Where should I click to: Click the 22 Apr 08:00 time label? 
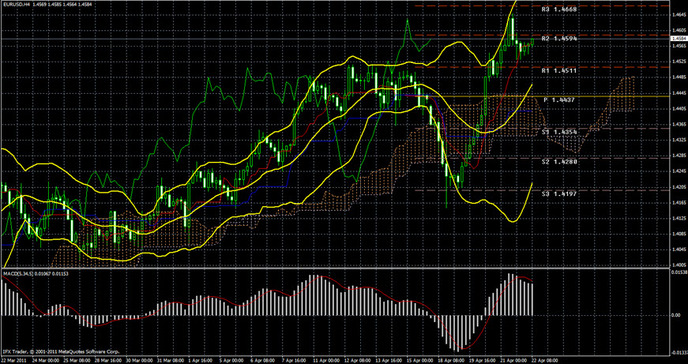pos(544,360)
